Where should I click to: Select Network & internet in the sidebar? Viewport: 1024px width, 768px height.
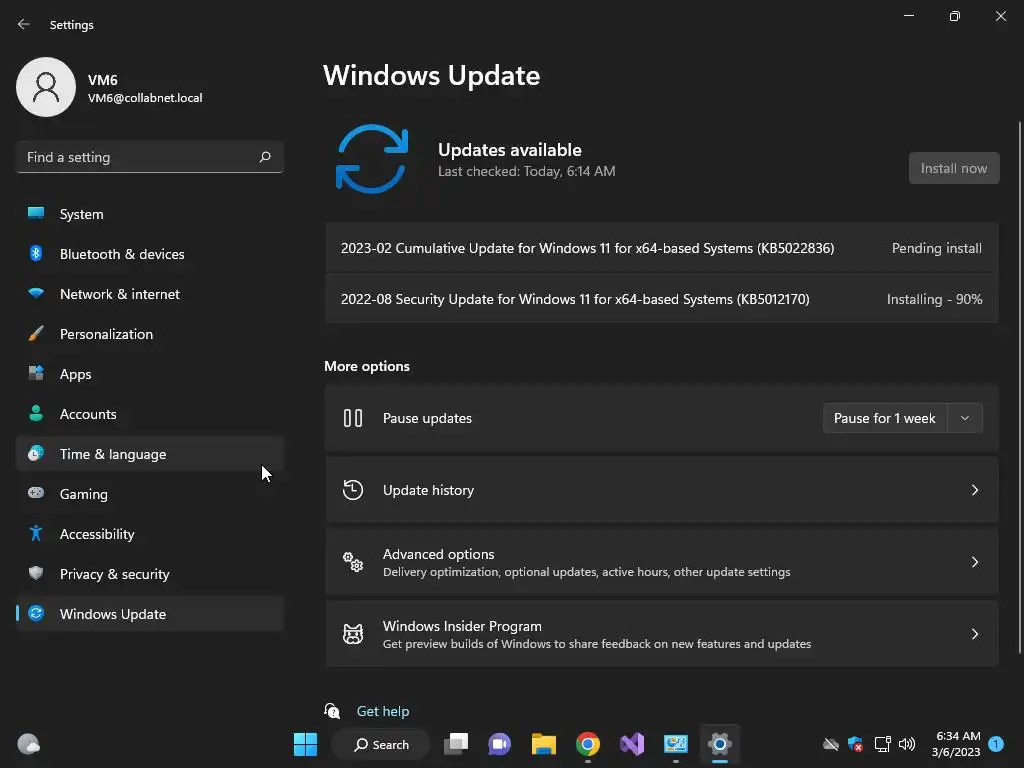[x=150, y=294]
